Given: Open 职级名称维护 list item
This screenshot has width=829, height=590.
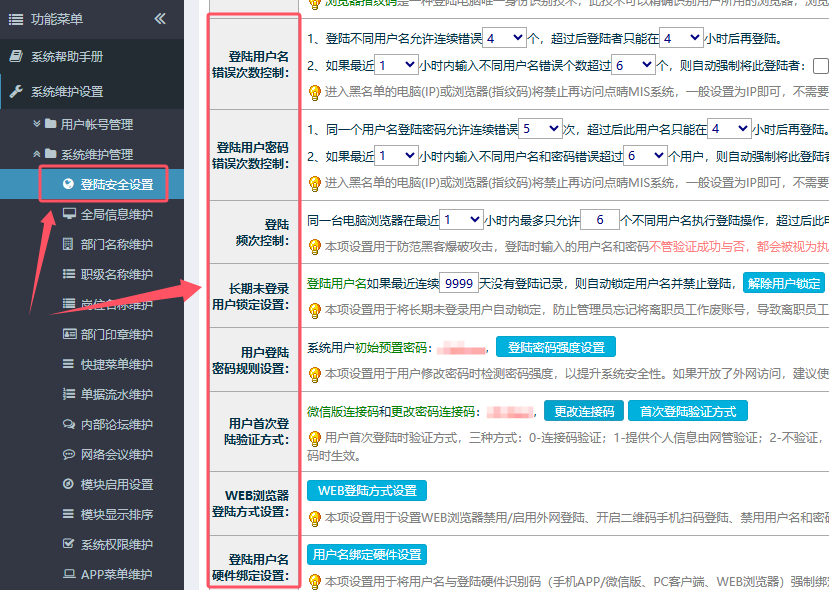Looking at the screenshot, I should tap(116, 275).
